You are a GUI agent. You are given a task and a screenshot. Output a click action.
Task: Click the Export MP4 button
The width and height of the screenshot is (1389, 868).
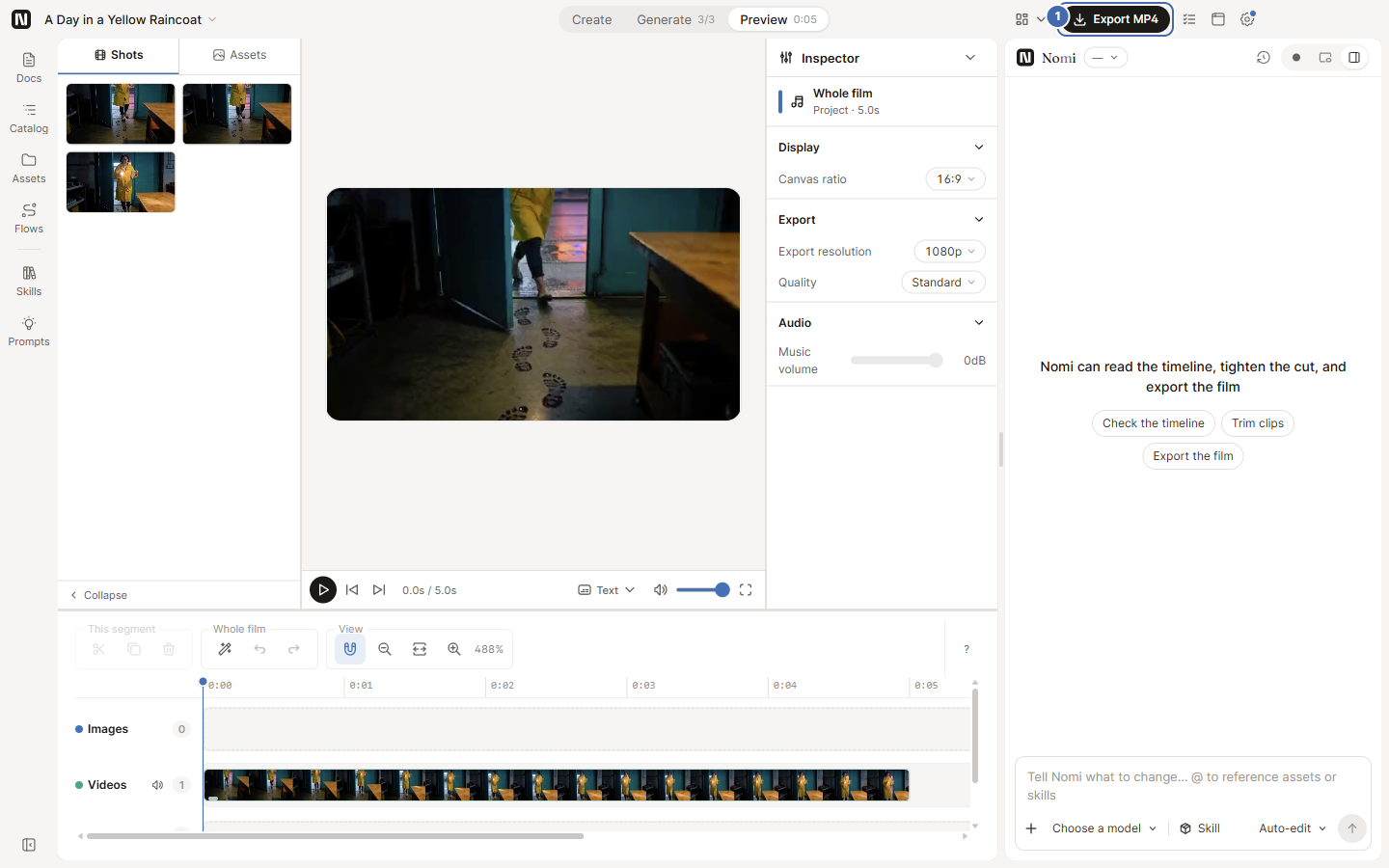1116,19
